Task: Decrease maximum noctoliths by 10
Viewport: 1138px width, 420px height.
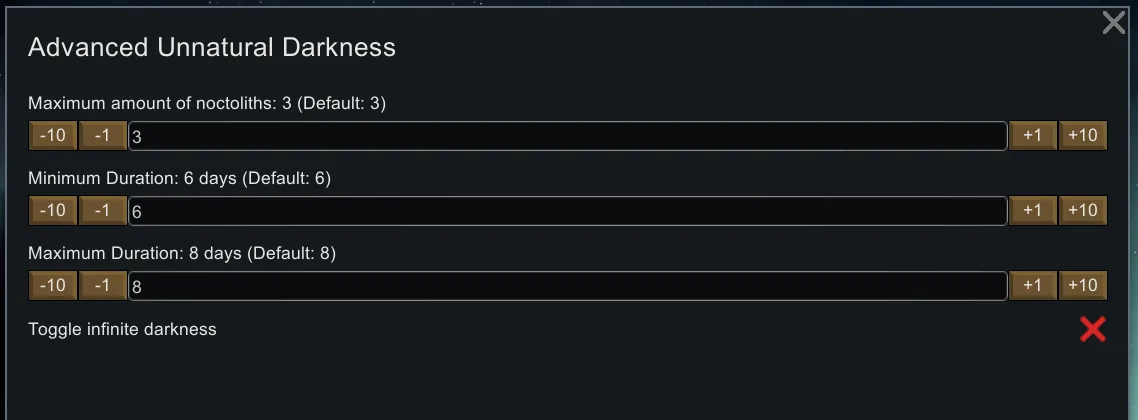Action: (x=53, y=135)
